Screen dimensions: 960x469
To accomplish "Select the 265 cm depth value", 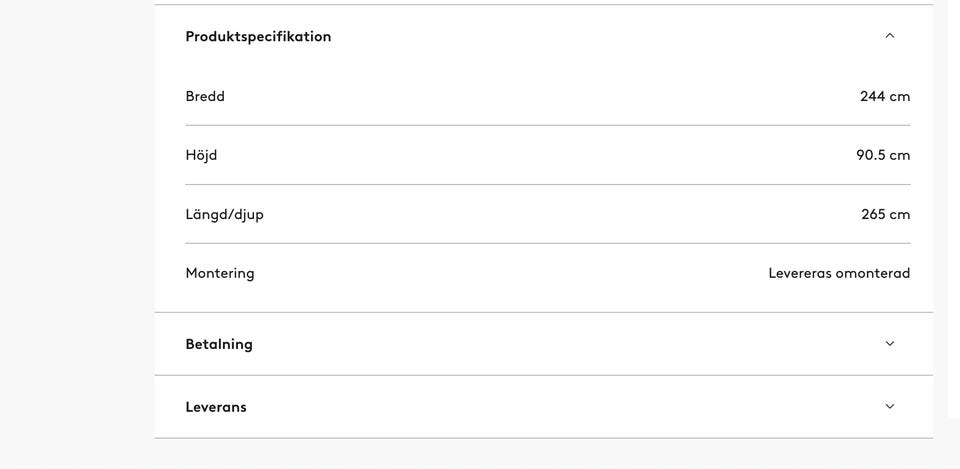I will tap(885, 214).
